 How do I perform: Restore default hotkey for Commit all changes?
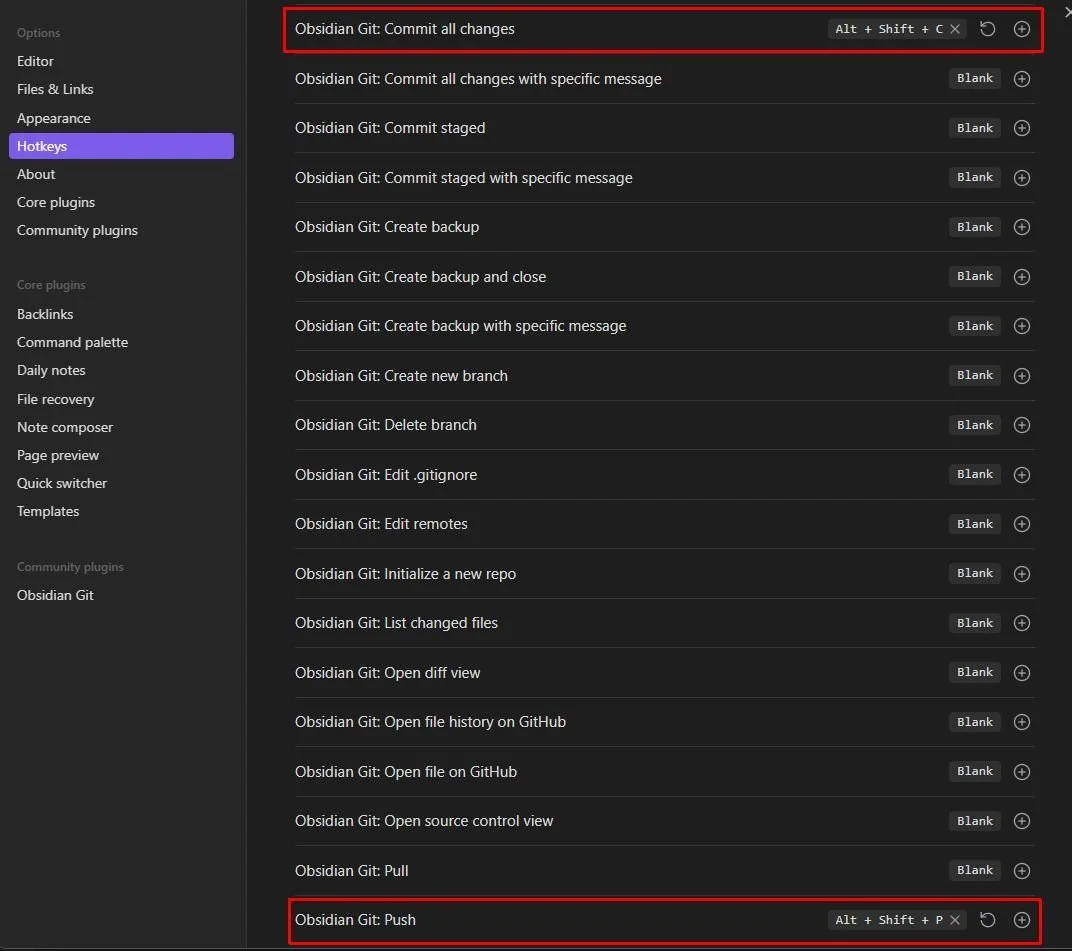click(x=987, y=29)
